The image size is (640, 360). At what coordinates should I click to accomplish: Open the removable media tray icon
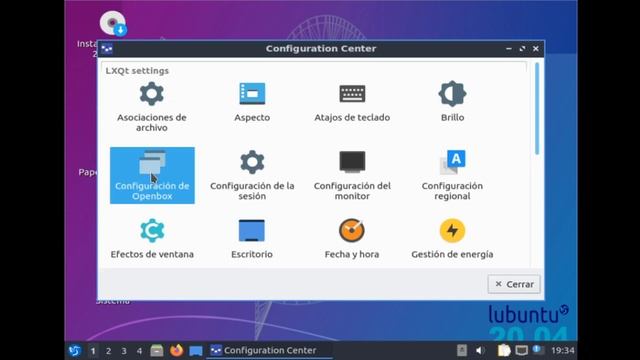462,350
